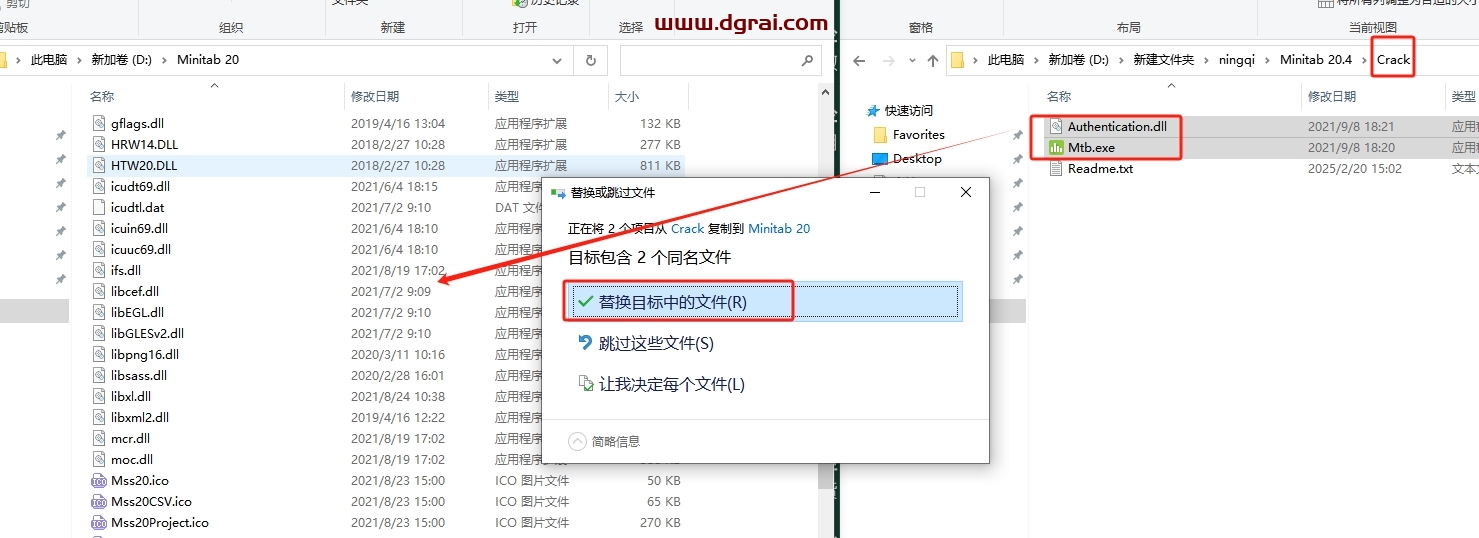1479x538 pixels.
Task: Go forward in the Crack window
Action: point(887,60)
